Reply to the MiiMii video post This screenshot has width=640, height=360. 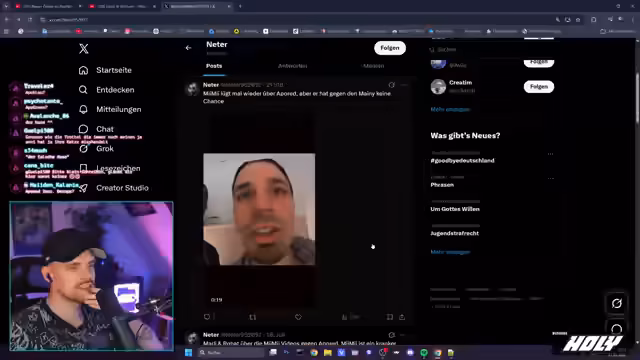tap(207, 317)
